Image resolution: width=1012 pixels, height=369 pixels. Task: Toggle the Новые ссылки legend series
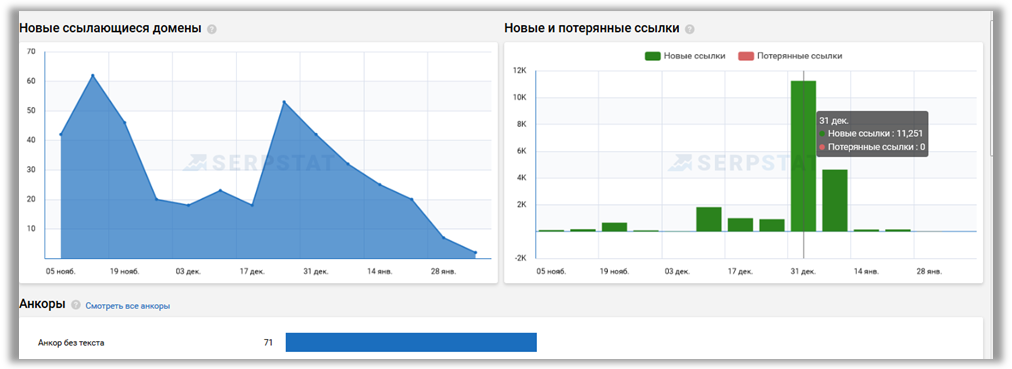[x=685, y=56]
